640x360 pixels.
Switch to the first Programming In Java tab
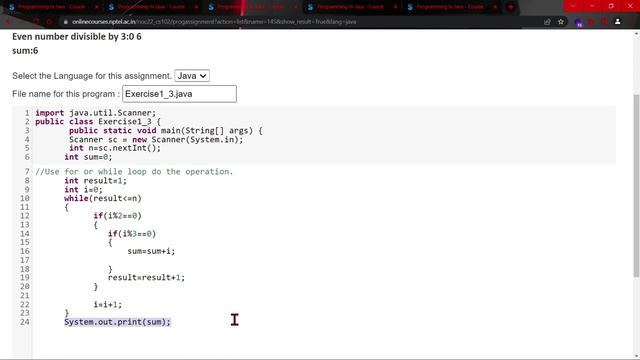point(52,7)
